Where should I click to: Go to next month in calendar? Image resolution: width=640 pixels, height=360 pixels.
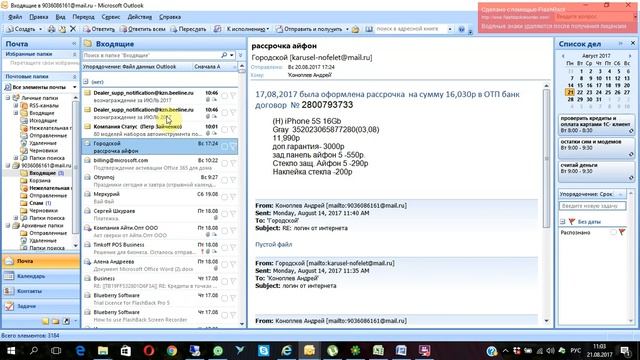pyautogui.click(x=630, y=56)
